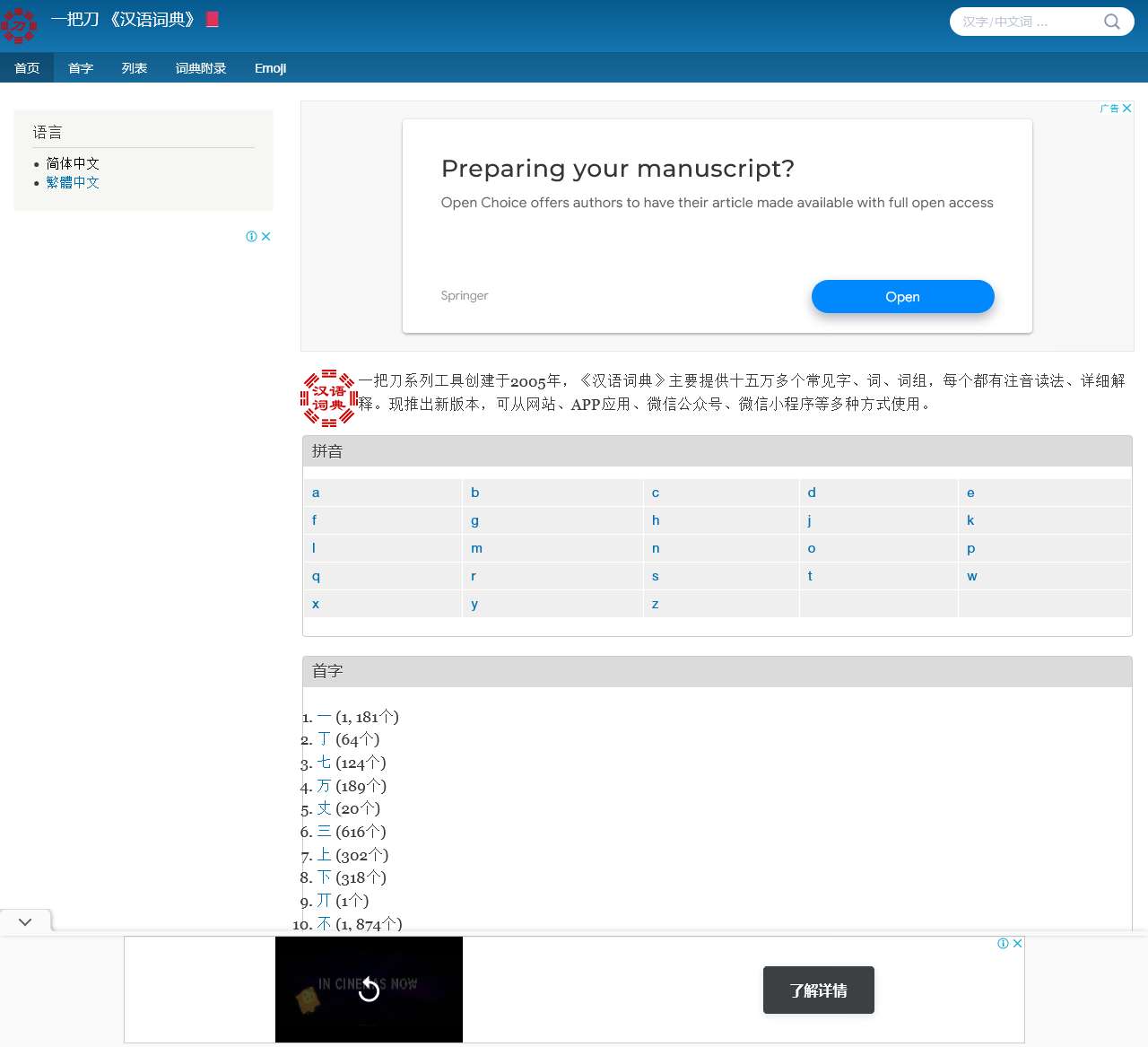Collapse the bottom panel with the chevron
The height and width of the screenshot is (1047, 1148).
[25, 921]
